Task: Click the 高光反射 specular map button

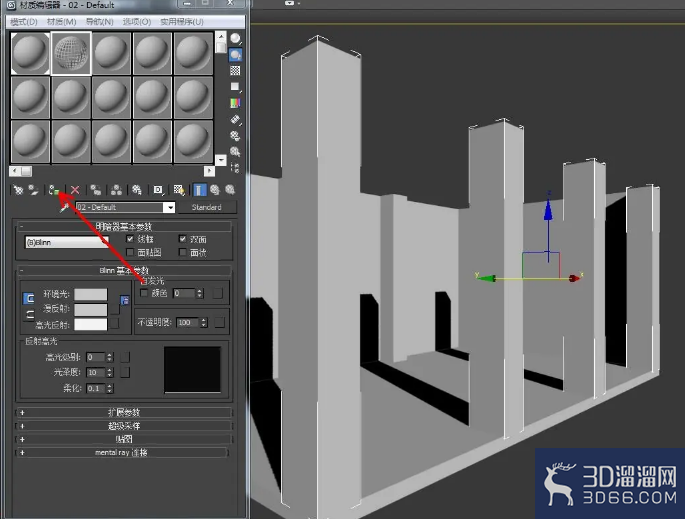Action: pyautogui.click(x=114, y=324)
